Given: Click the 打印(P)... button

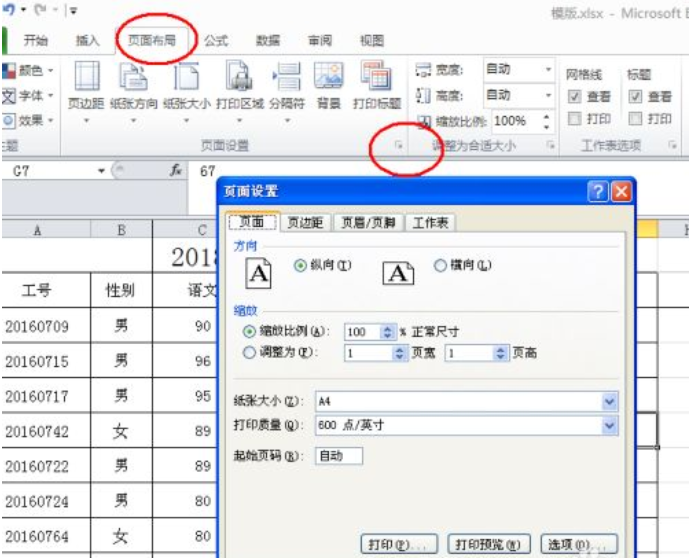Looking at the screenshot, I should pos(399,545).
